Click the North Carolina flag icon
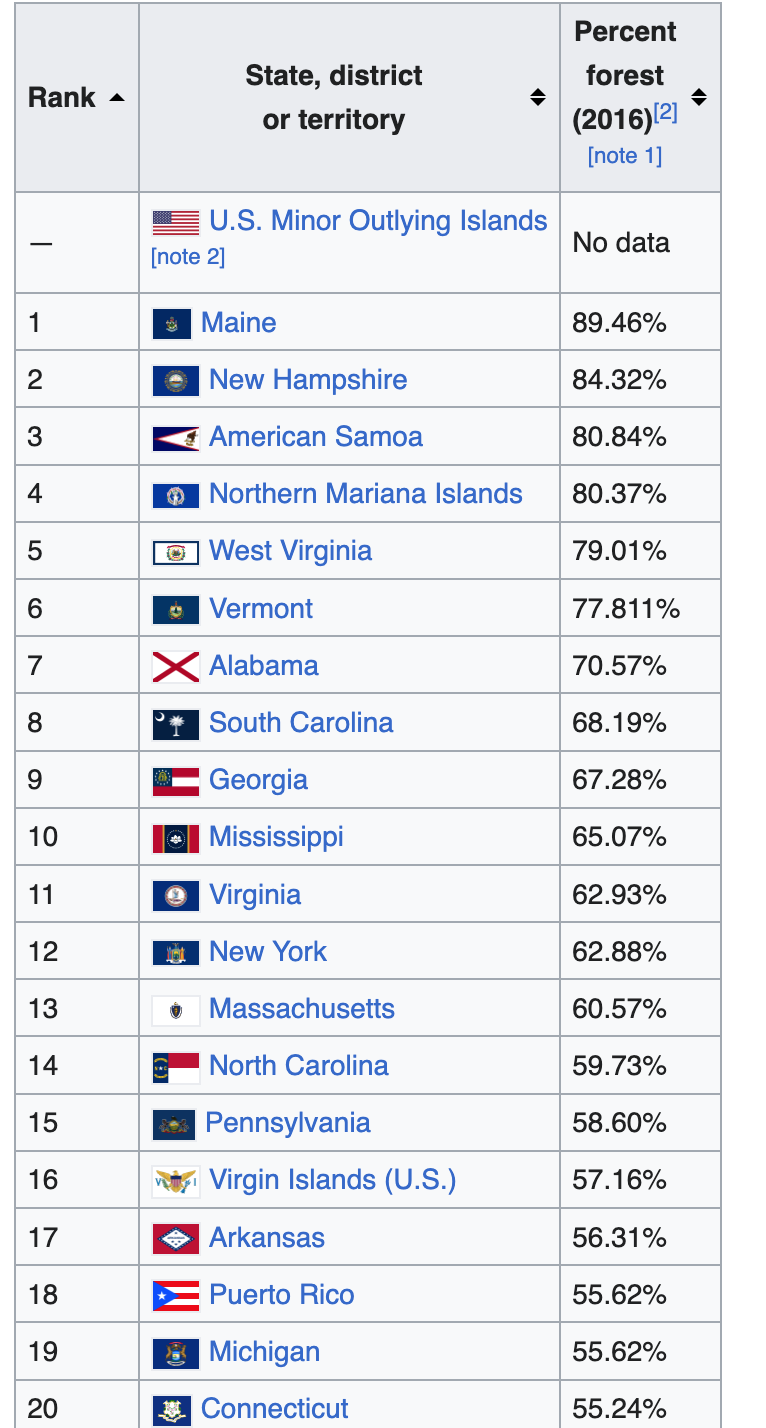 (x=175, y=1066)
